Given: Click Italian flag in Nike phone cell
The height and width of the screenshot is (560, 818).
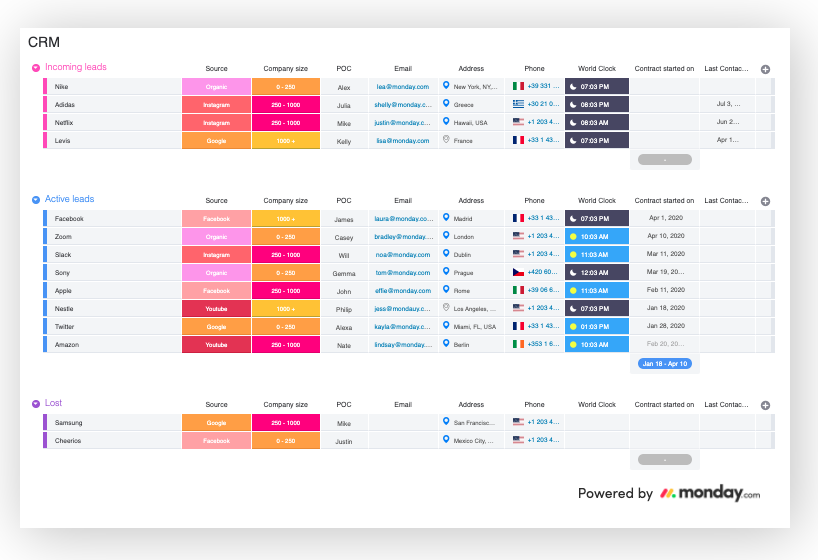Looking at the screenshot, I should (x=518, y=86).
